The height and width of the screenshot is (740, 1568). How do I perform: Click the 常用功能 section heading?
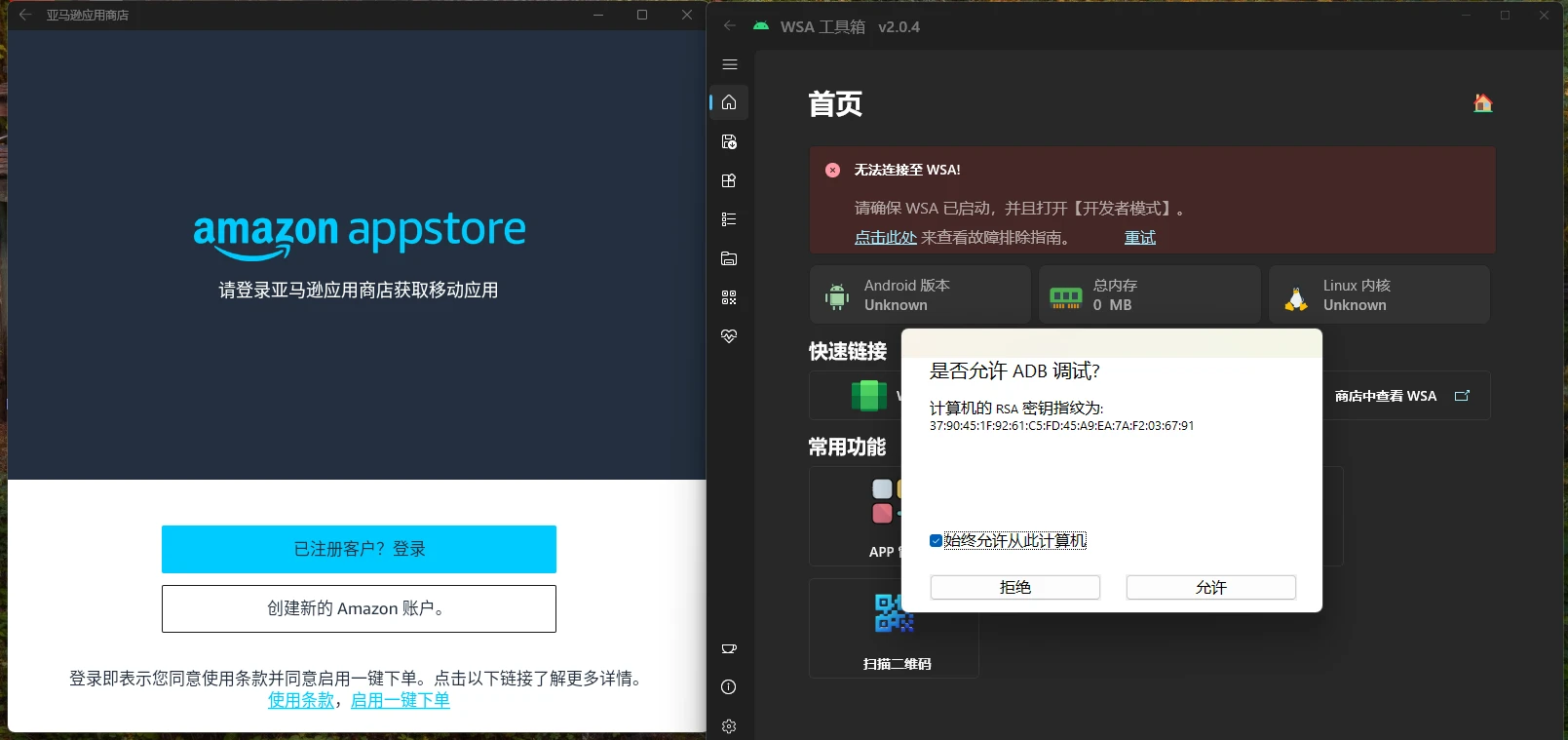tap(848, 447)
